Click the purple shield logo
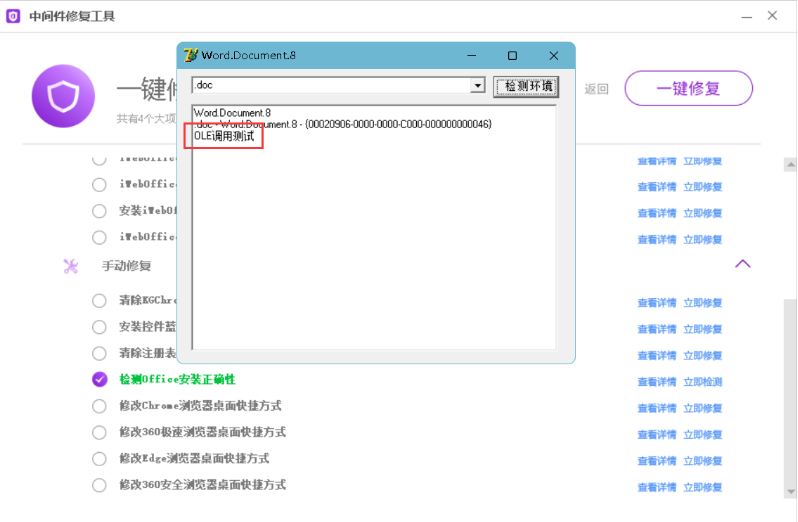The height and width of the screenshot is (522, 798). pyautogui.click(x=63, y=96)
